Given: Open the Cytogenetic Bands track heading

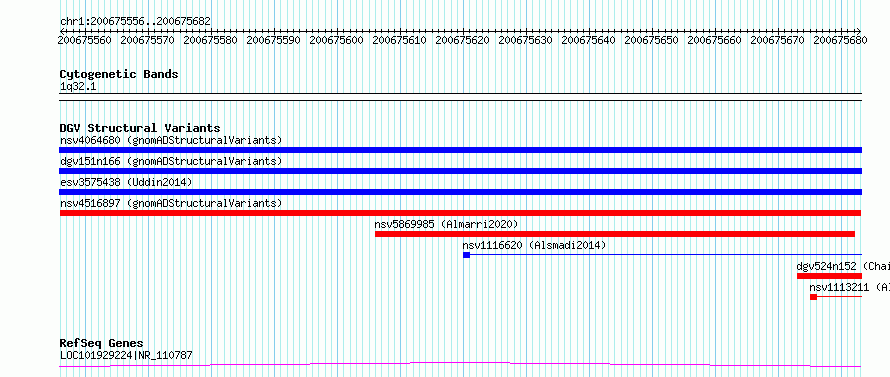Looking at the screenshot, I should click(x=119, y=74).
